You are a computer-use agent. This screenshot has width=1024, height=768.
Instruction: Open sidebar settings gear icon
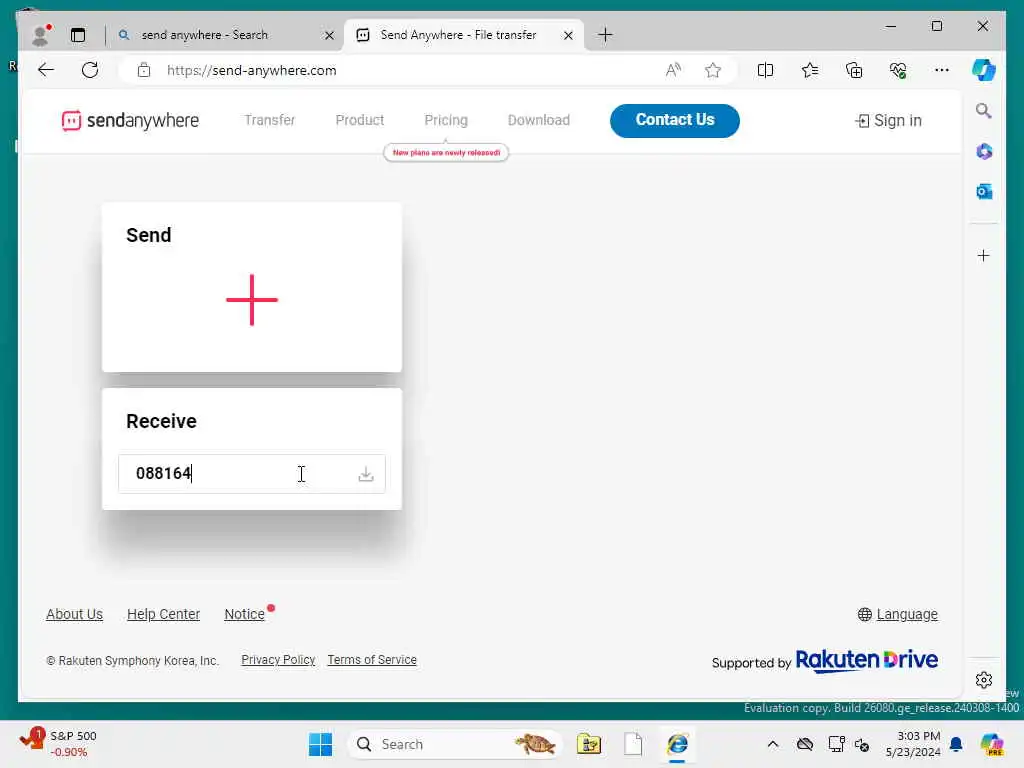(984, 680)
